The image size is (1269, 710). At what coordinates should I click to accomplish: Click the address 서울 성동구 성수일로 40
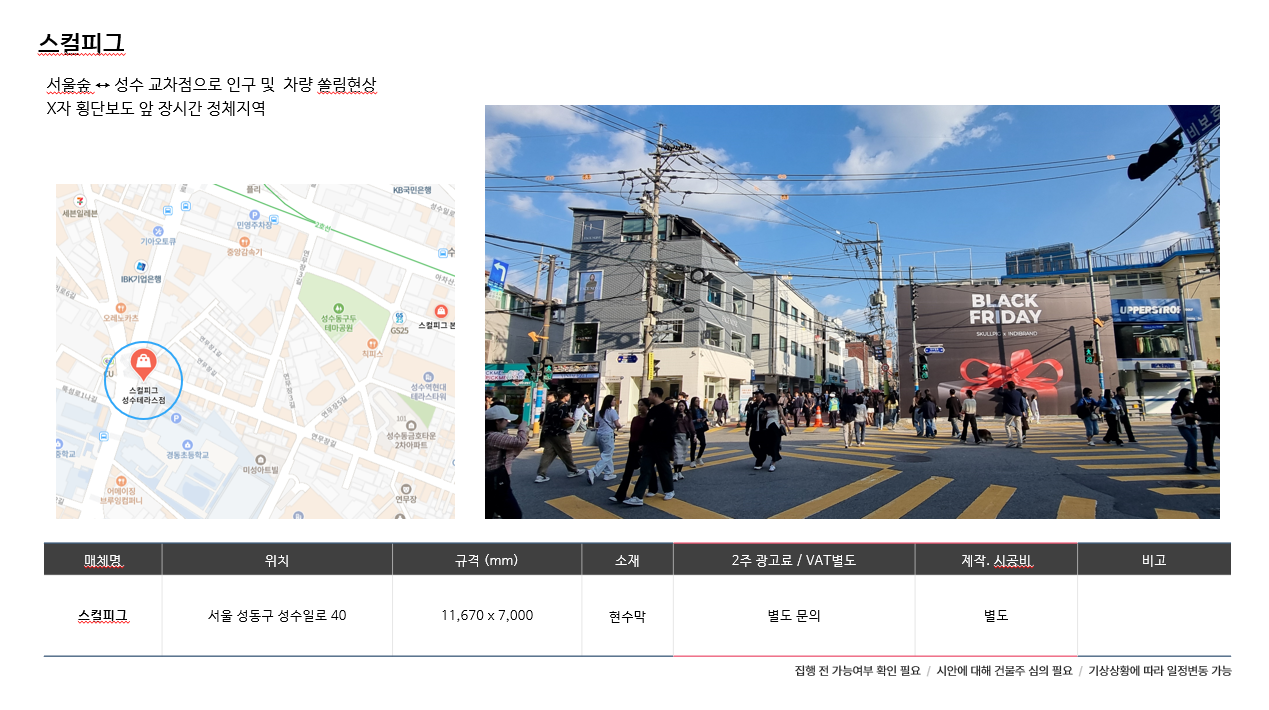(277, 615)
